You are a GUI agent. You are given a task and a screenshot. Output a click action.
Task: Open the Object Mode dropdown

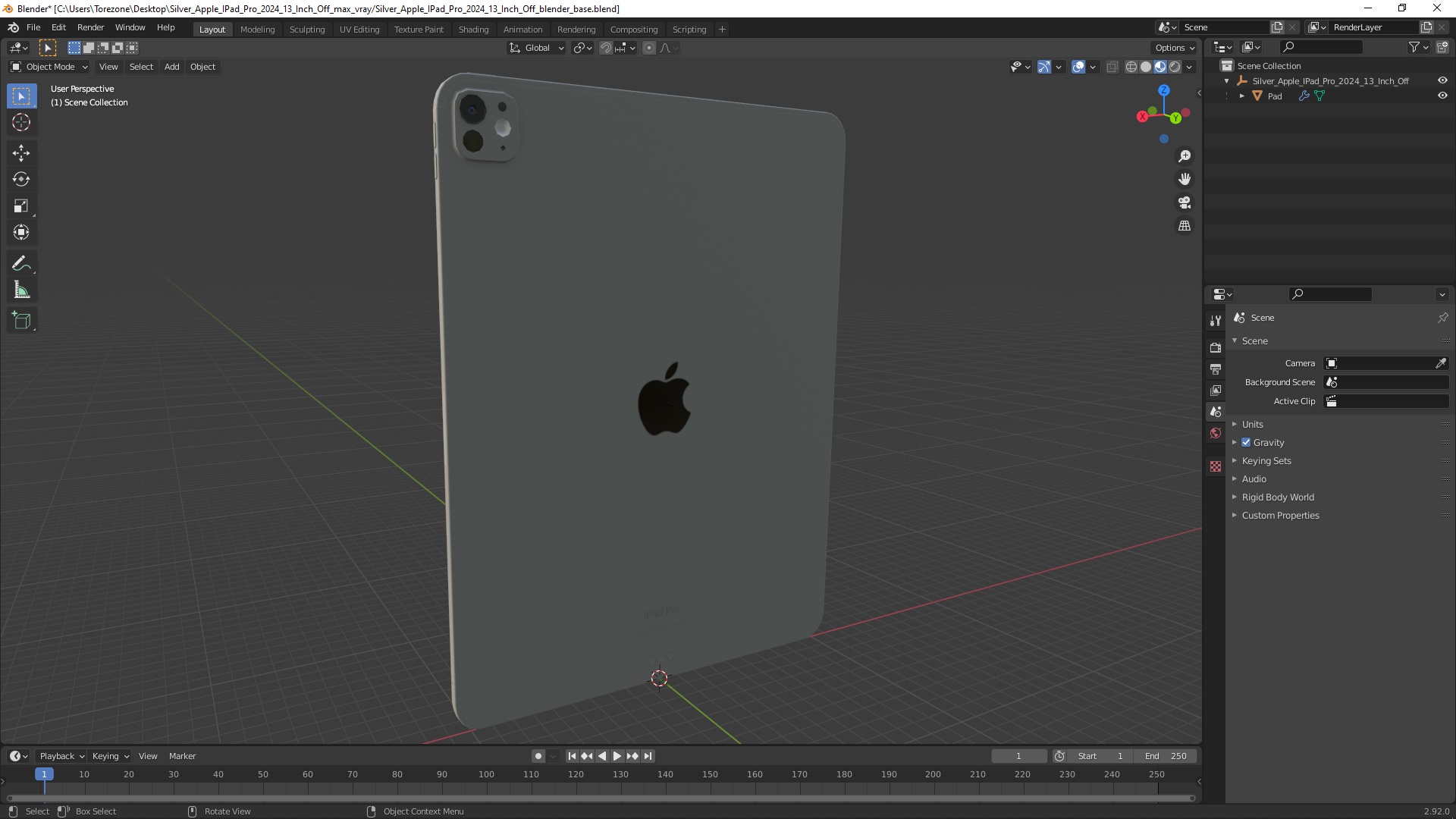tap(49, 67)
